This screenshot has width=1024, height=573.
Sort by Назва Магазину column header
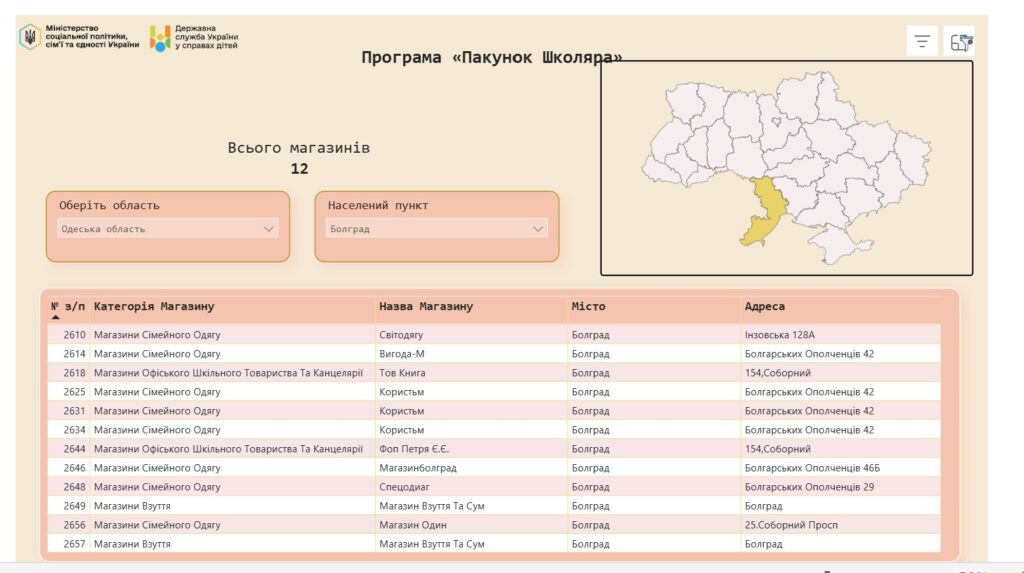coord(426,306)
